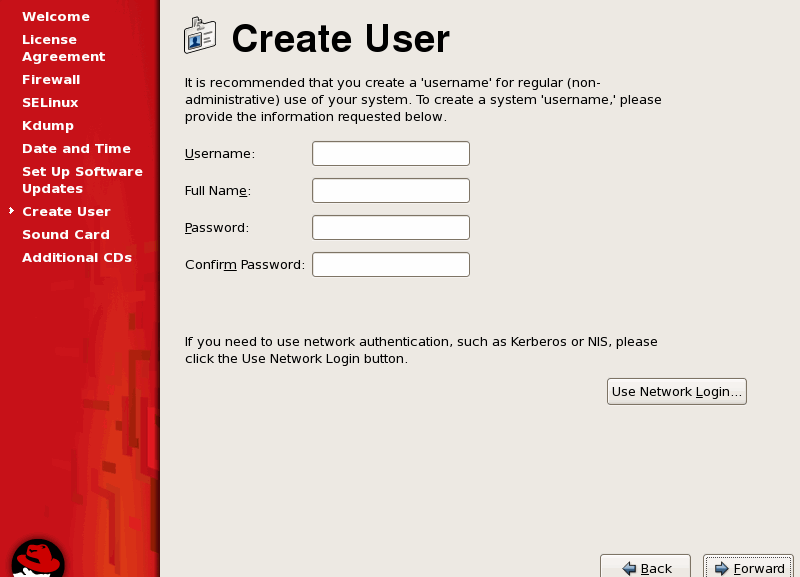Select the Confirm Password field
Screen dimensions: 800x577
pos(390,264)
